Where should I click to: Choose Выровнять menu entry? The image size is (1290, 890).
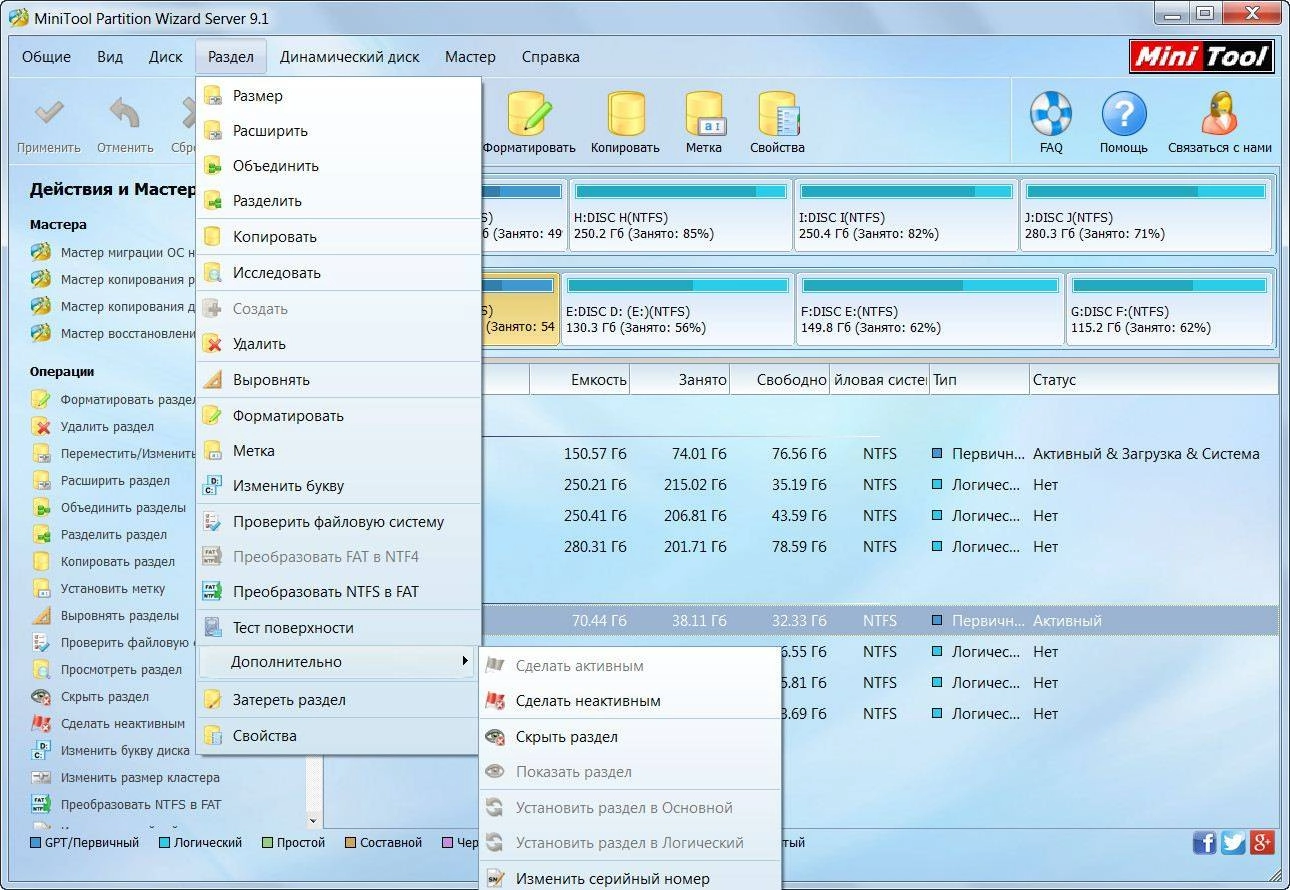tap(339, 380)
